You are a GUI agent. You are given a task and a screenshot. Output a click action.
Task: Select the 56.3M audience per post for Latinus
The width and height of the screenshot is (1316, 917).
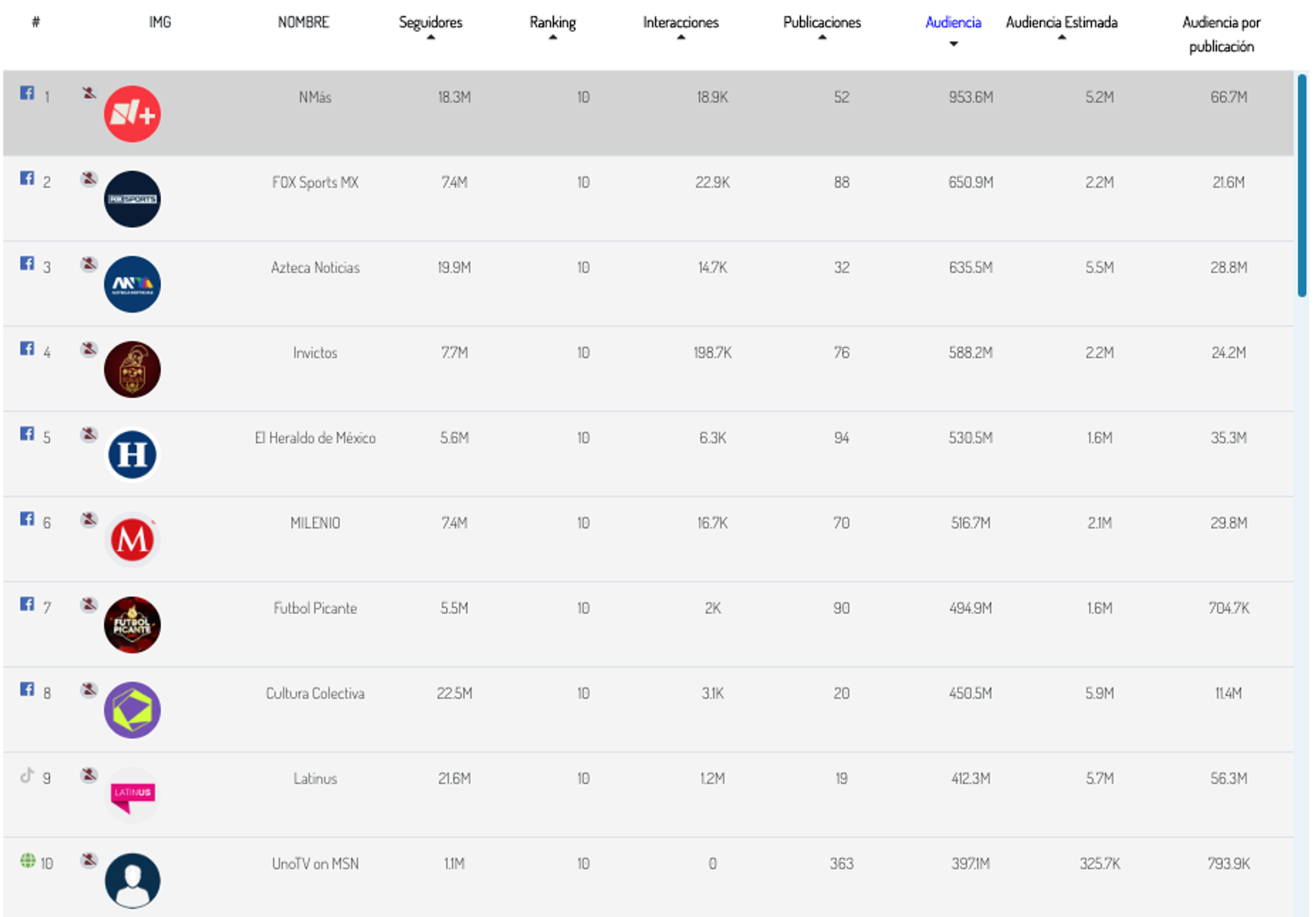click(1229, 778)
